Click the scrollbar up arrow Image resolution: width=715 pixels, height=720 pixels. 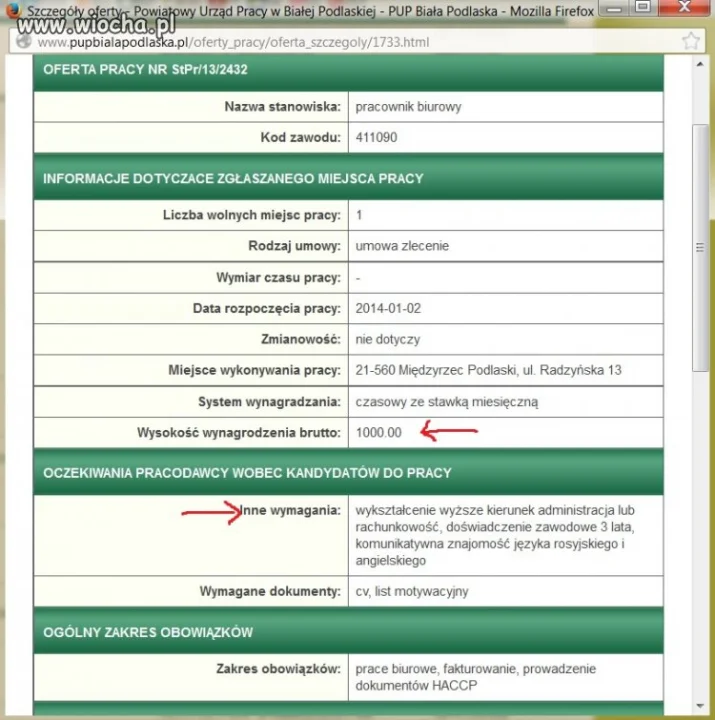[x=700, y=64]
